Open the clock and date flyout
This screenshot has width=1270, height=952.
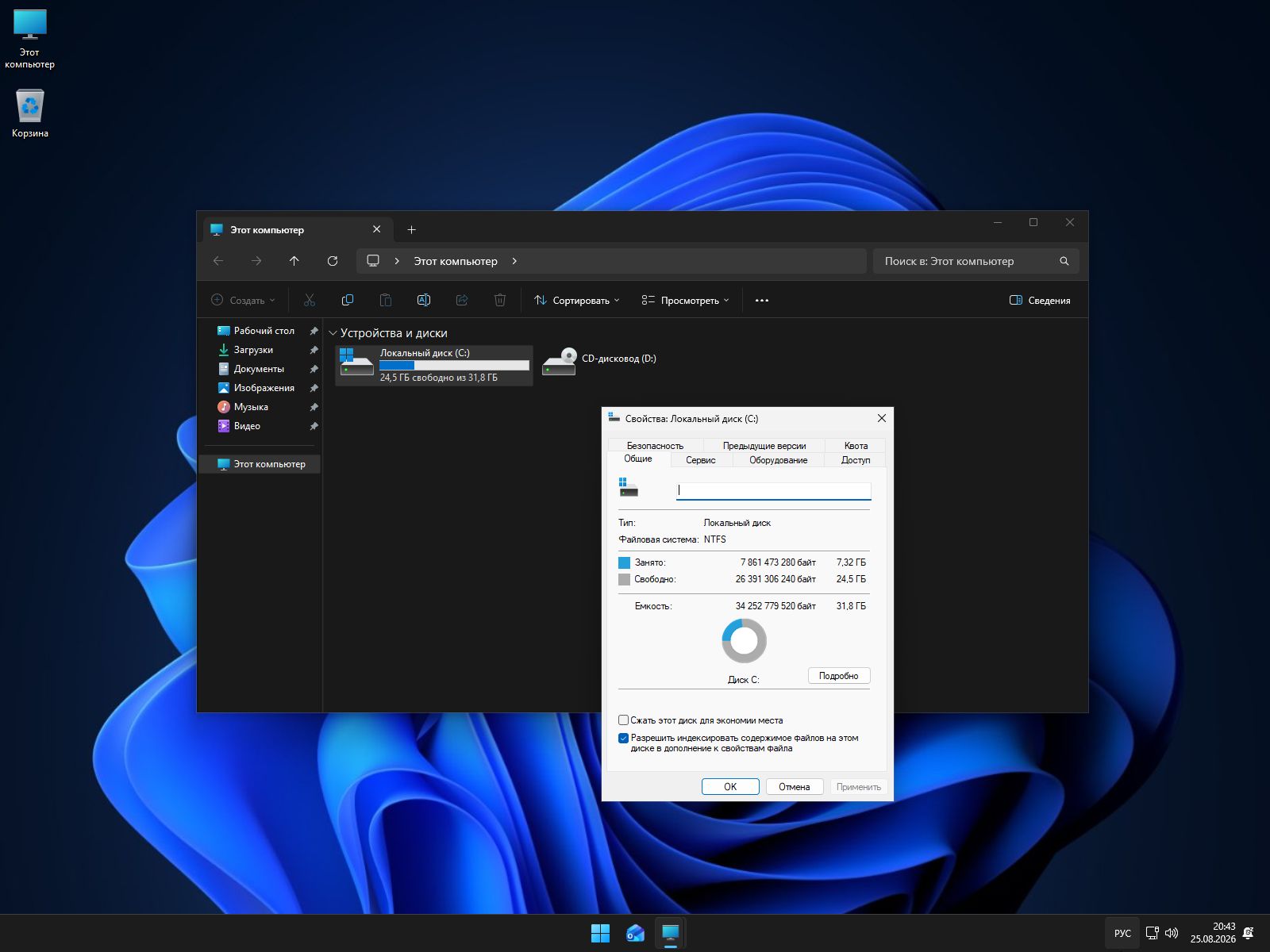(x=1213, y=933)
